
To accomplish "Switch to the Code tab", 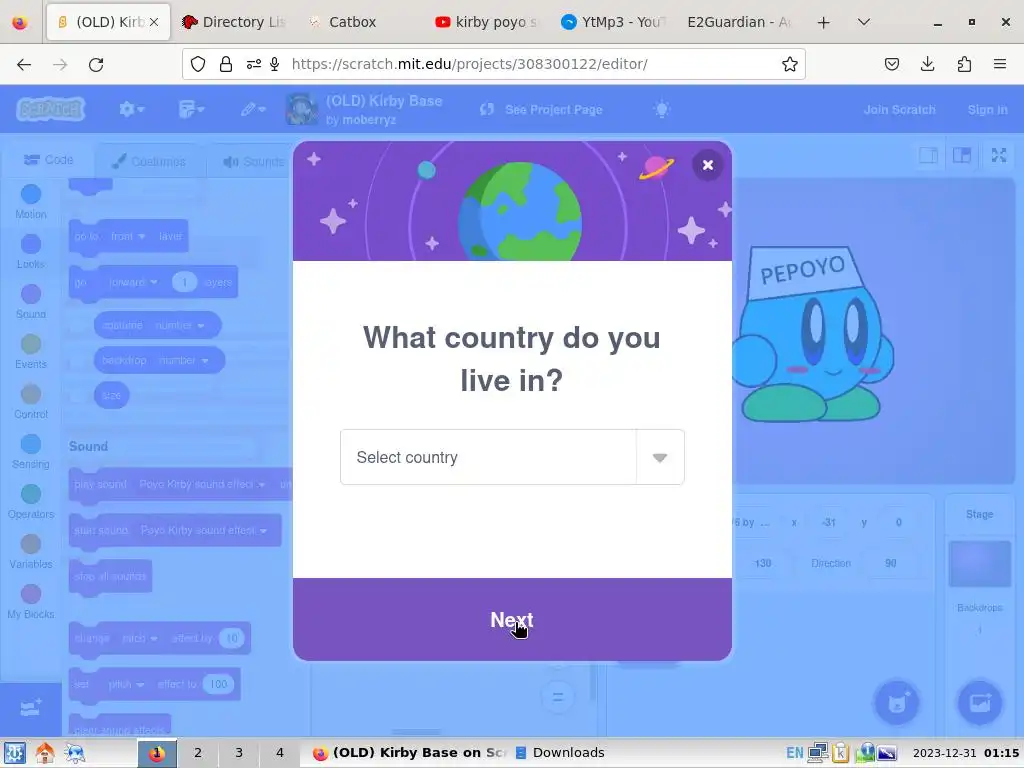I will point(48,160).
